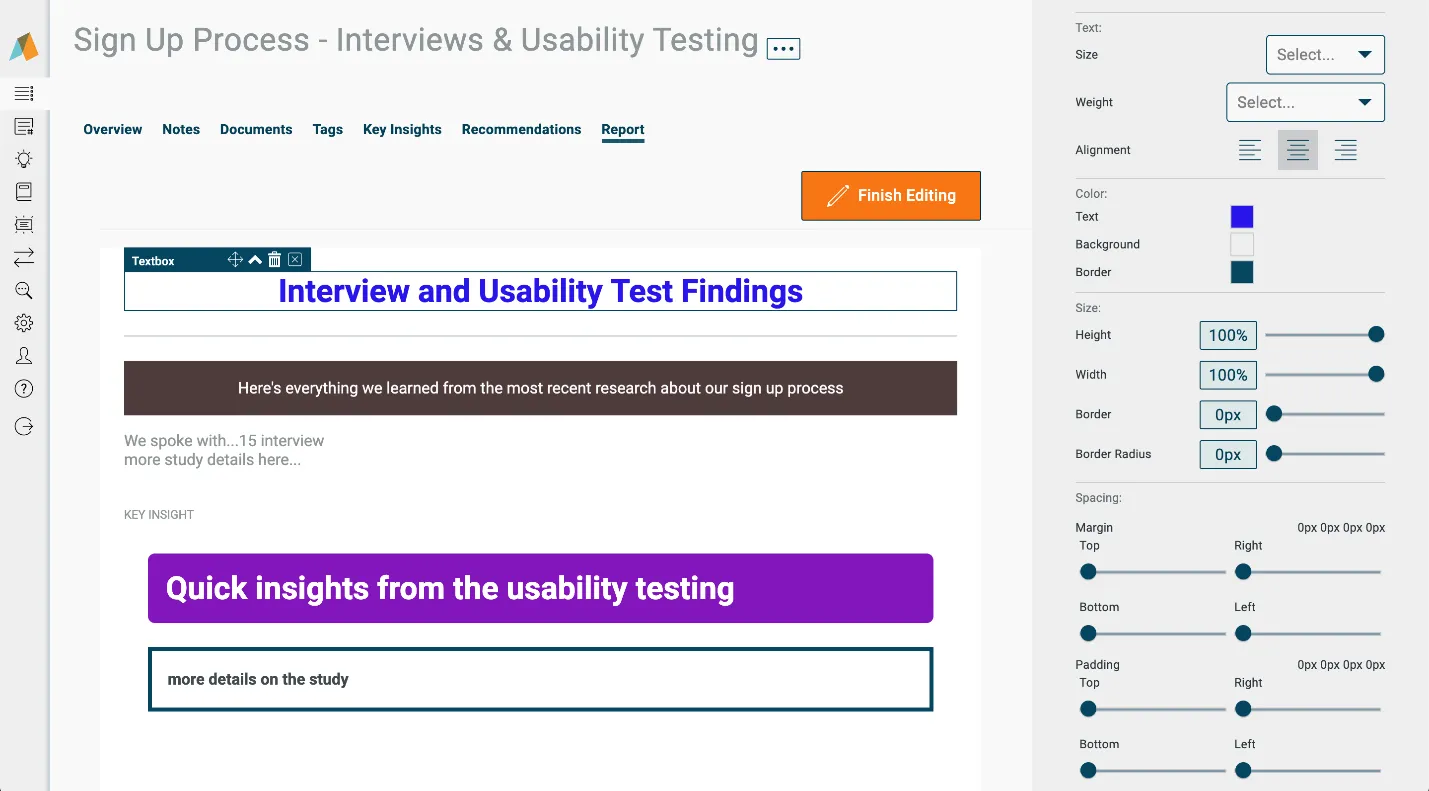Set text alignment to center
The width and height of the screenshot is (1429, 791).
[1298, 150]
